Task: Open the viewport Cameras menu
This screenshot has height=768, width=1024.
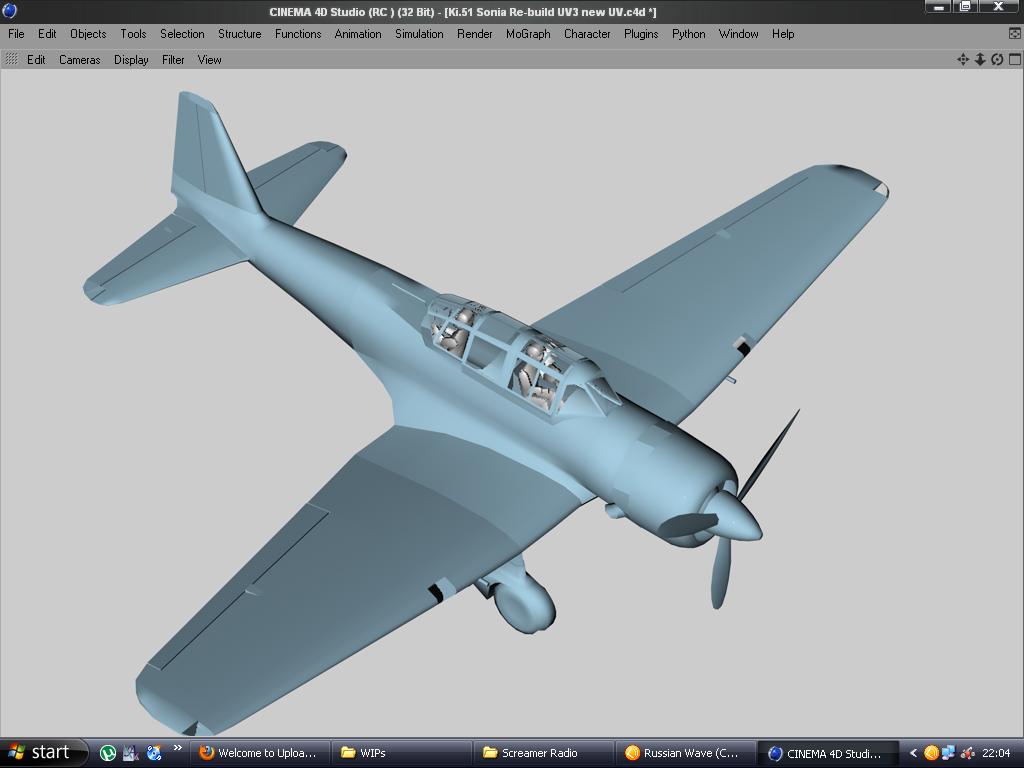Action: pos(79,60)
